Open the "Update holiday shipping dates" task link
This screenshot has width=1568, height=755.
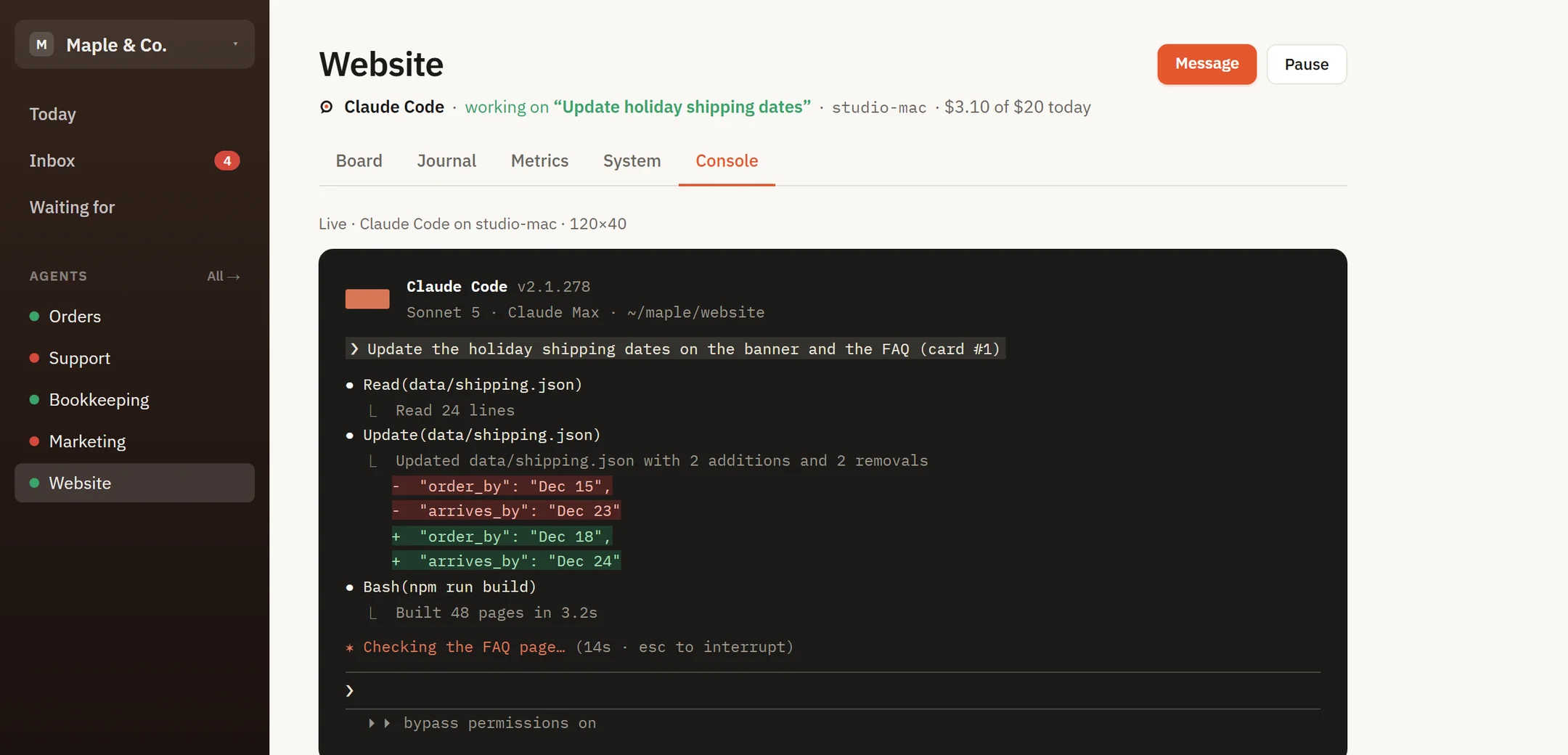click(x=682, y=107)
